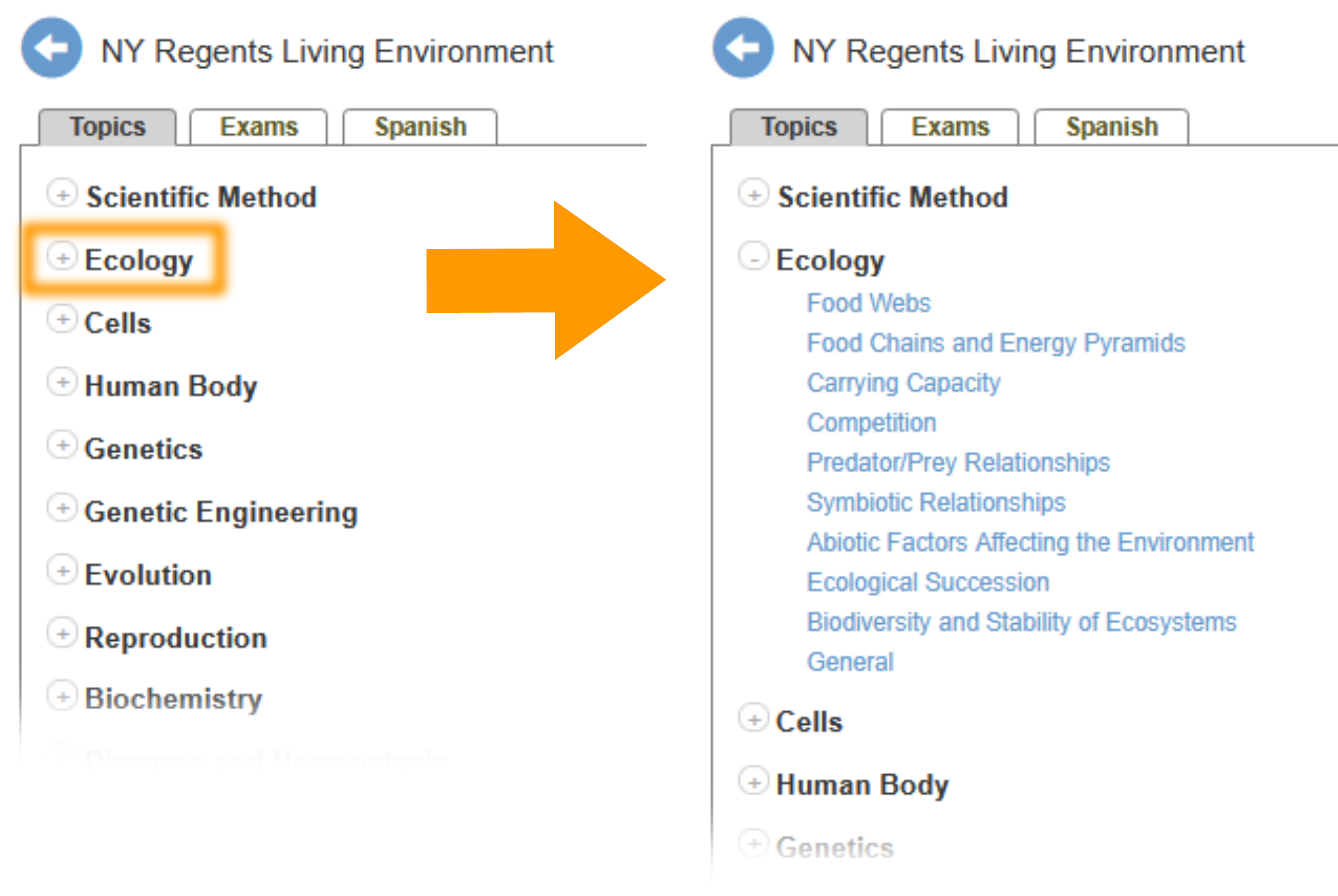Open the Food Webs link
Screen dimensions: 1338x896
868,303
